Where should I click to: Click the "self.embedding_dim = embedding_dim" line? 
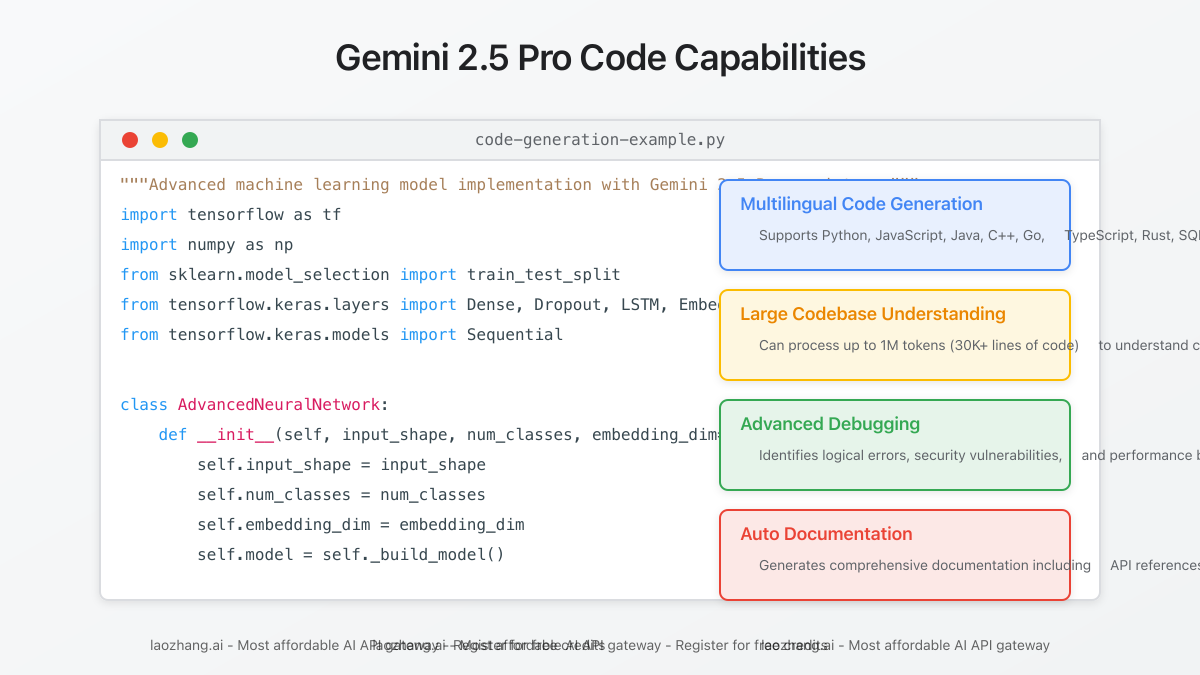[361, 525]
